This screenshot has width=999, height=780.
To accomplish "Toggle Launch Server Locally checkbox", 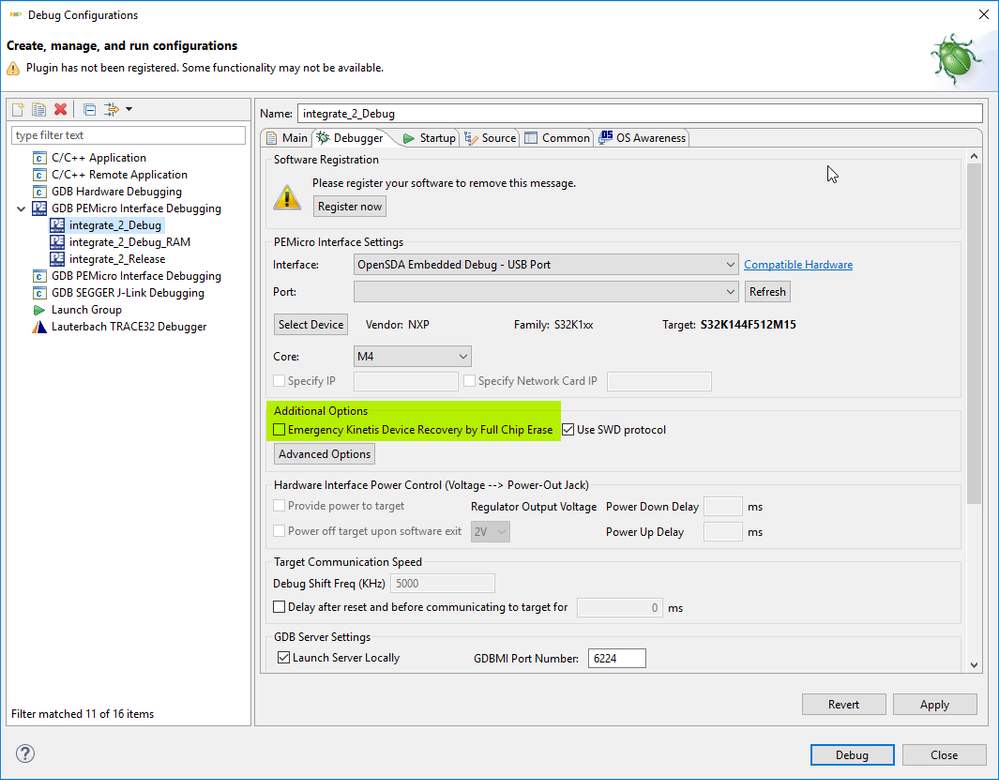I will click(284, 657).
